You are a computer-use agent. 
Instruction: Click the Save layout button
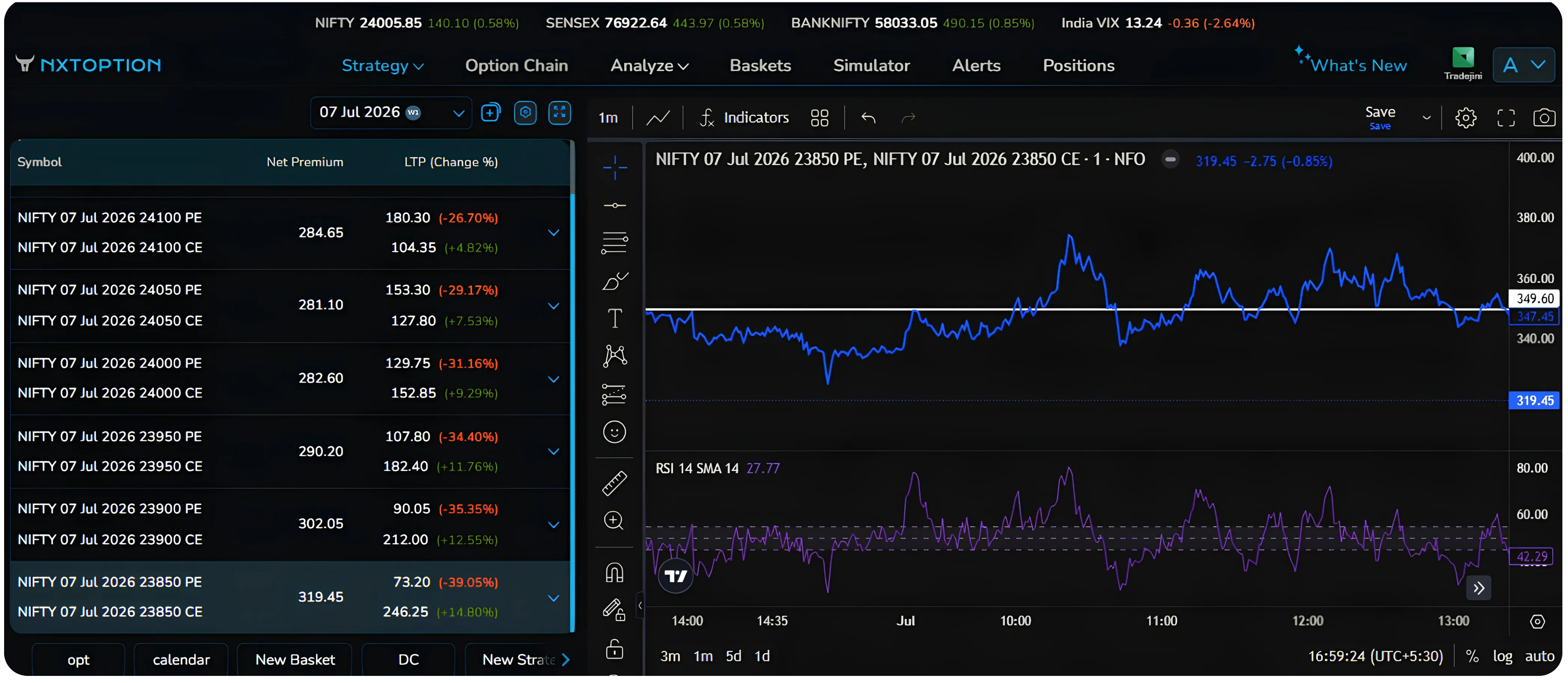point(1380,118)
